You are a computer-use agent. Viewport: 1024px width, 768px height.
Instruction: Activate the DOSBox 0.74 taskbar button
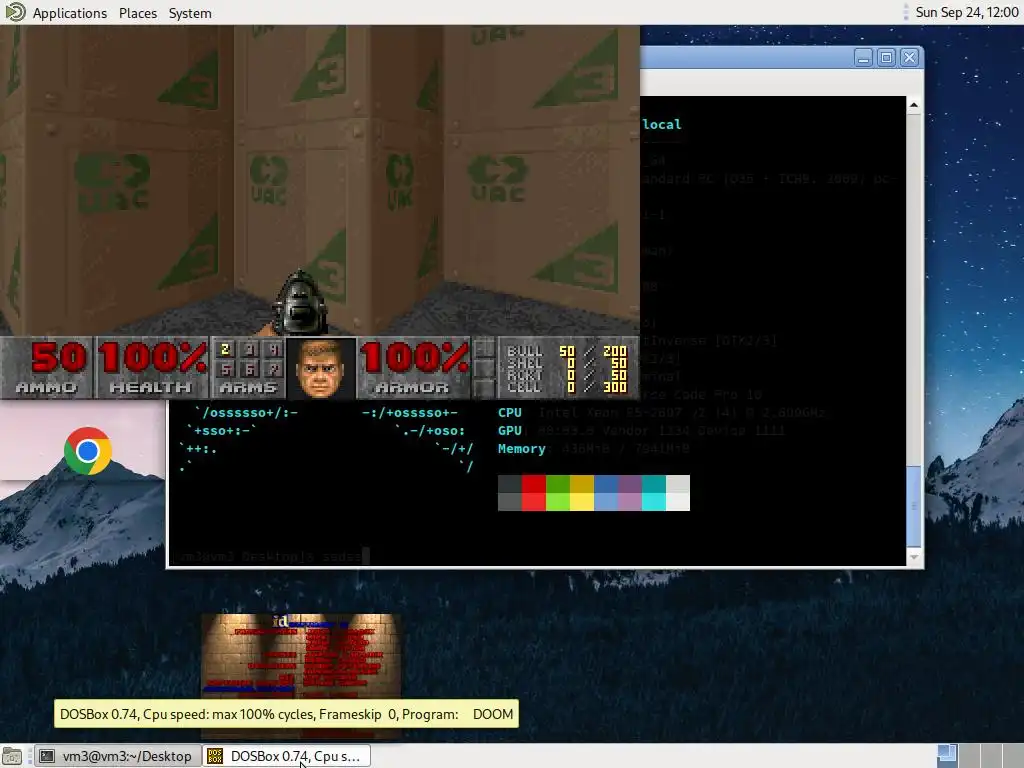(286, 756)
